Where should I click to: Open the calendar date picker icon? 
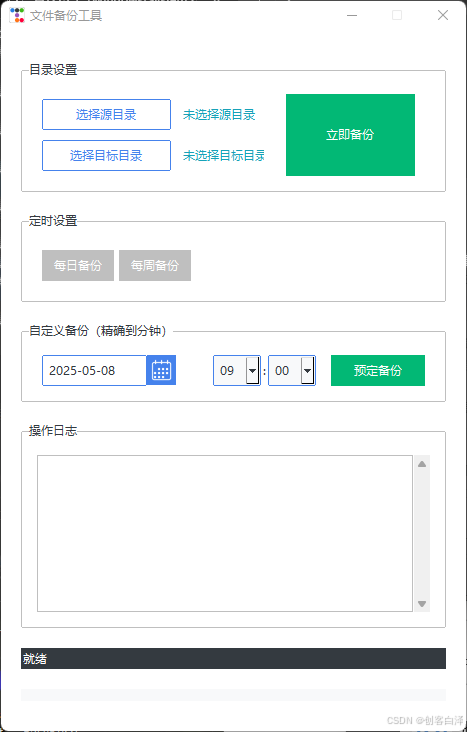(161, 370)
